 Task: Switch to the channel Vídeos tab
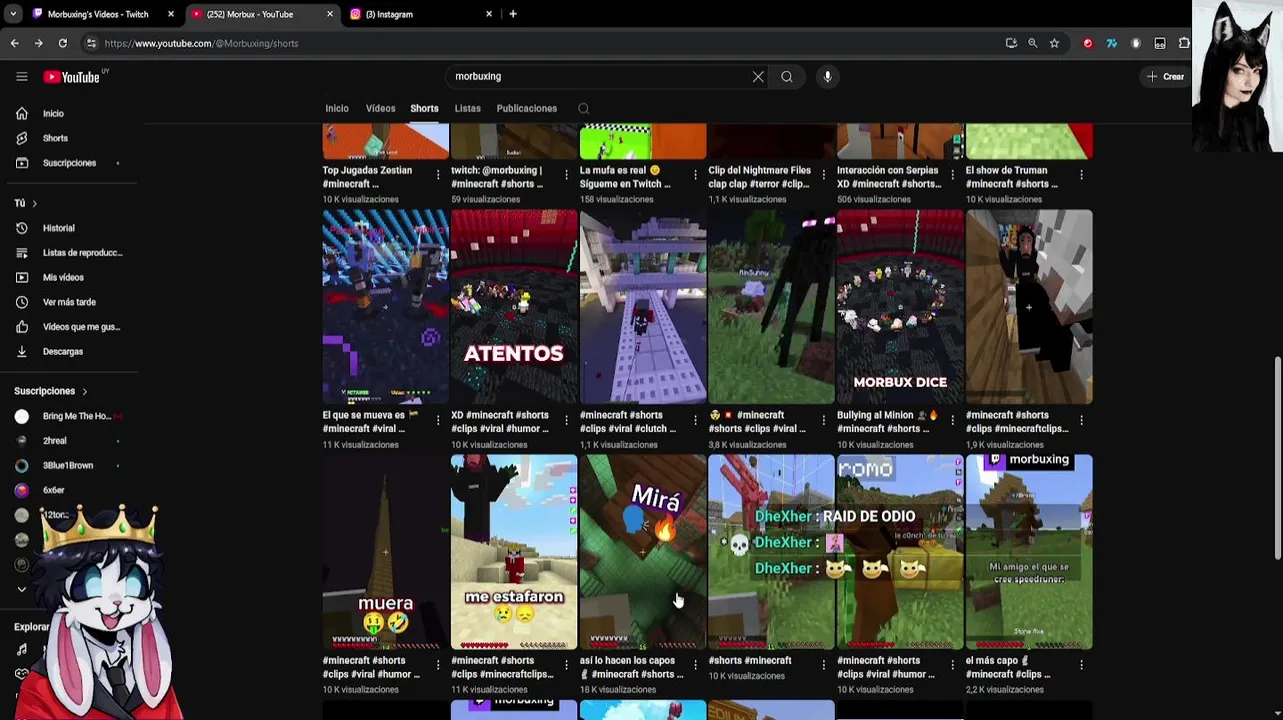click(x=380, y=108)
